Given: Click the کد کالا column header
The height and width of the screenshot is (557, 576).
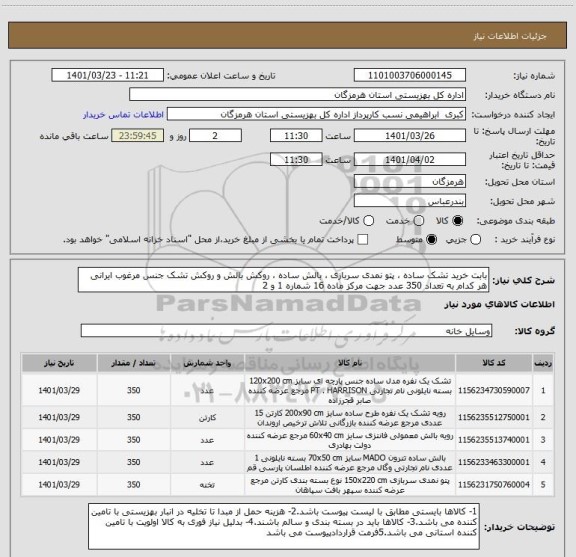Looking at the screenshot, I should pyautogui.click(x=494, y=363).
